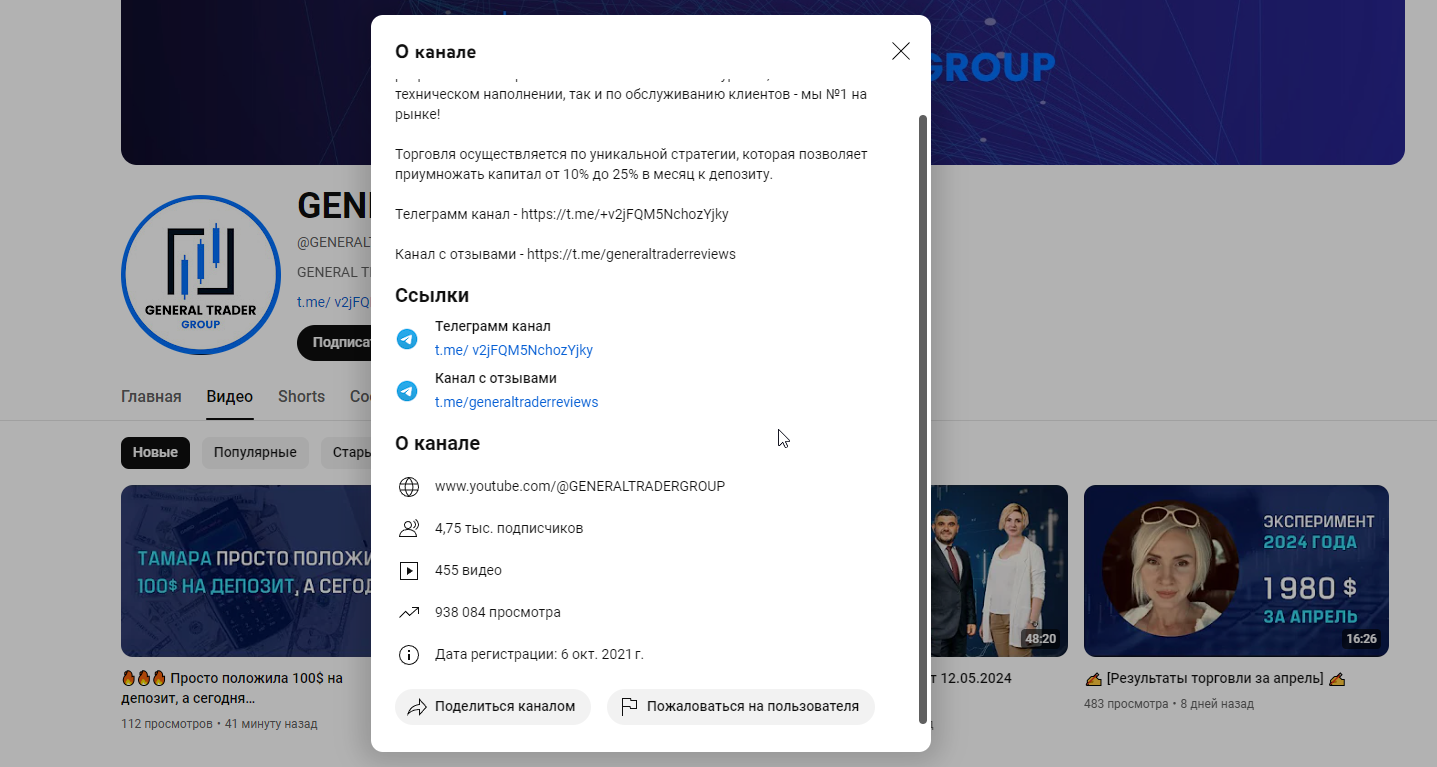
Task: Click 938 084 просмотра text
Action: click(x=498, y=612)
